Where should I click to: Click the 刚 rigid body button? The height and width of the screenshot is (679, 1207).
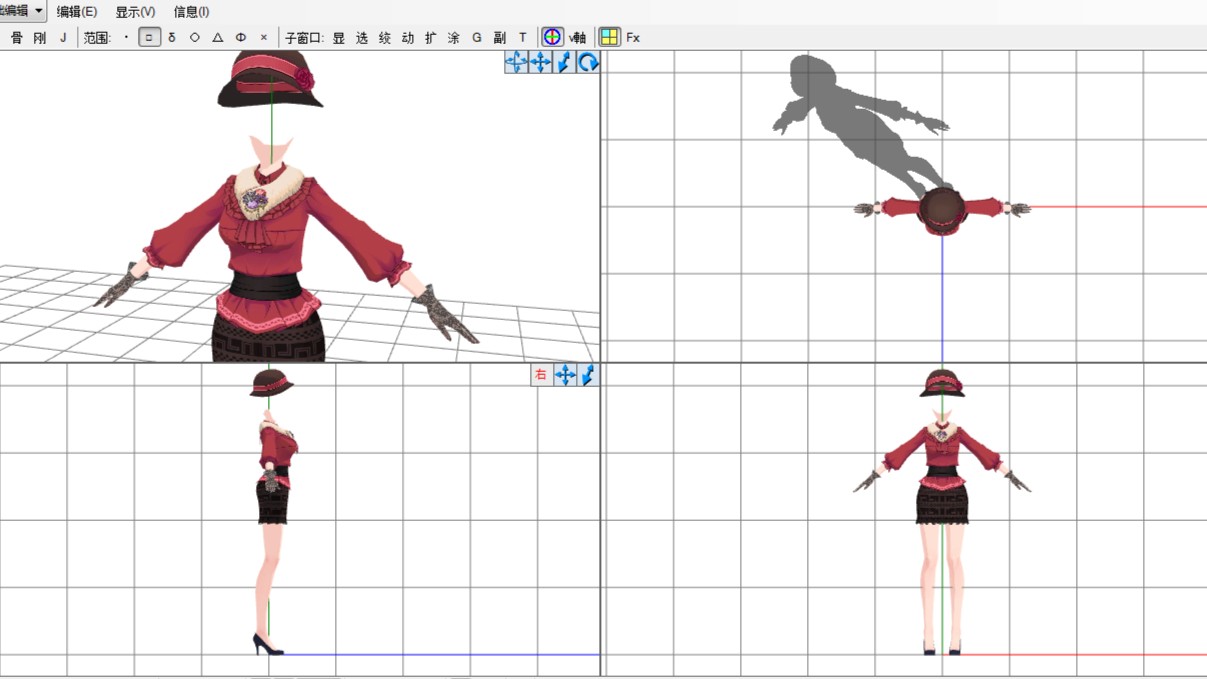[40, 37]
